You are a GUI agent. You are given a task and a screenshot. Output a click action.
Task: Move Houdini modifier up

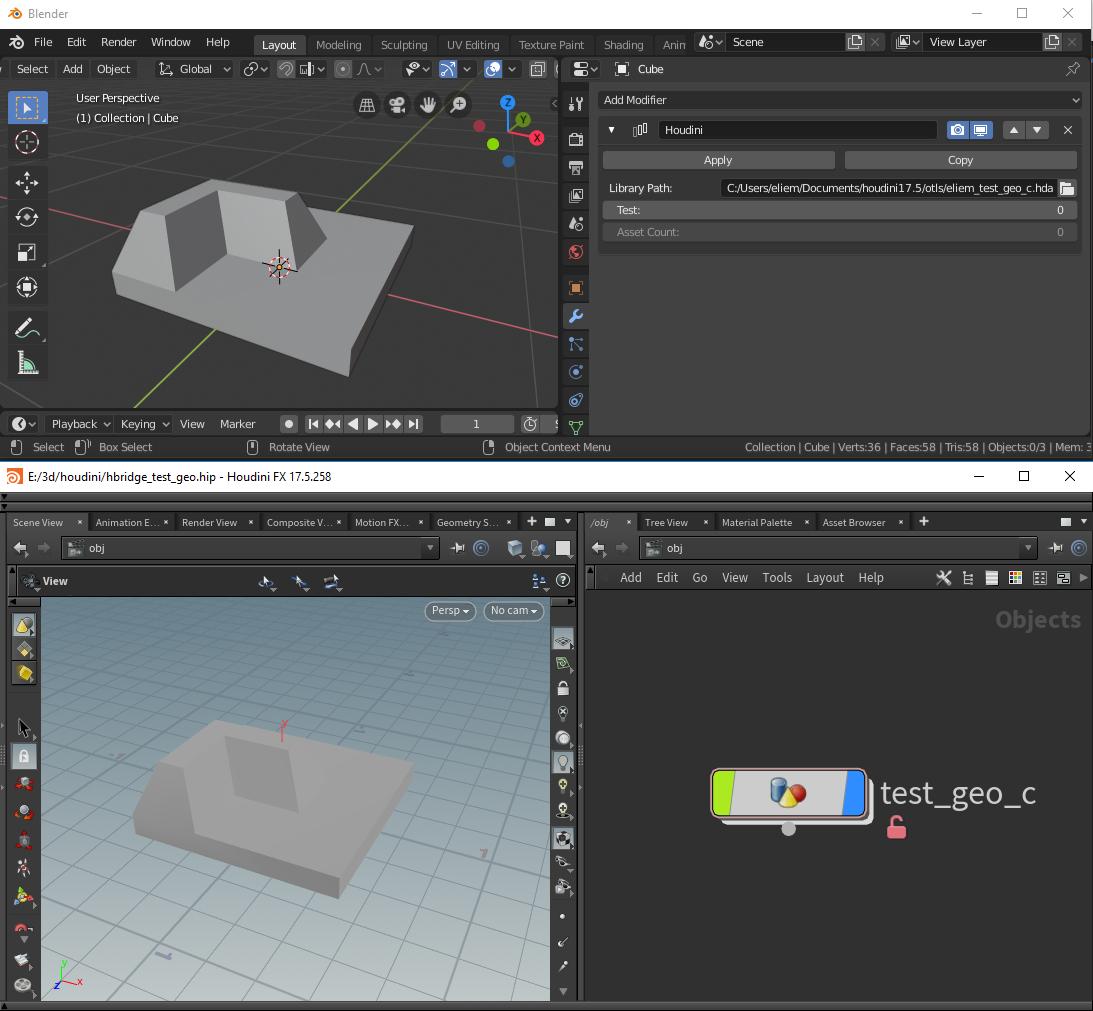[x=1014, y=130]
